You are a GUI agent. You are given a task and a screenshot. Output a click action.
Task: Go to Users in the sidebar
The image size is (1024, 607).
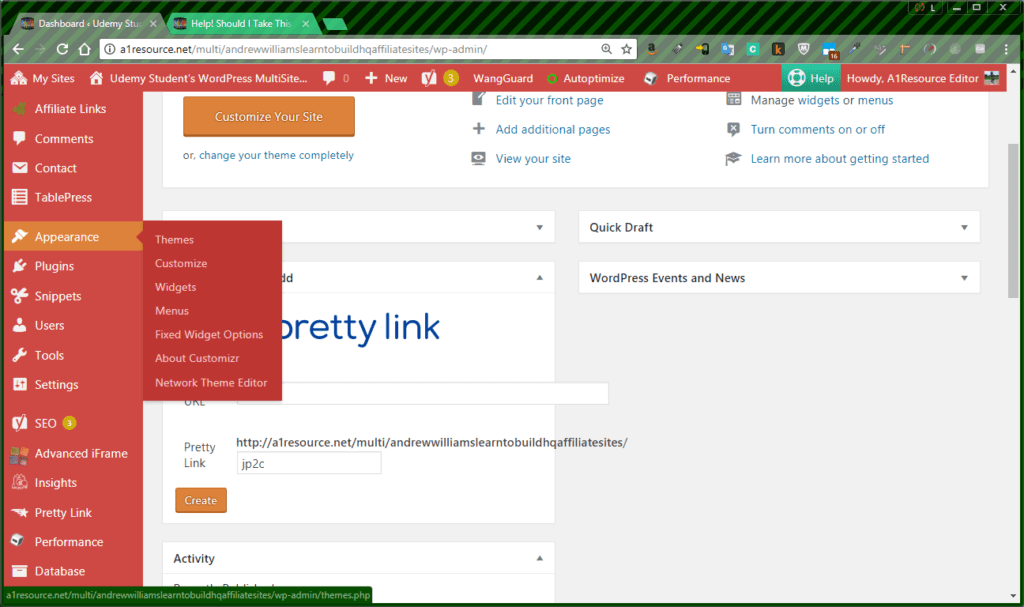(x=49, y=325)
